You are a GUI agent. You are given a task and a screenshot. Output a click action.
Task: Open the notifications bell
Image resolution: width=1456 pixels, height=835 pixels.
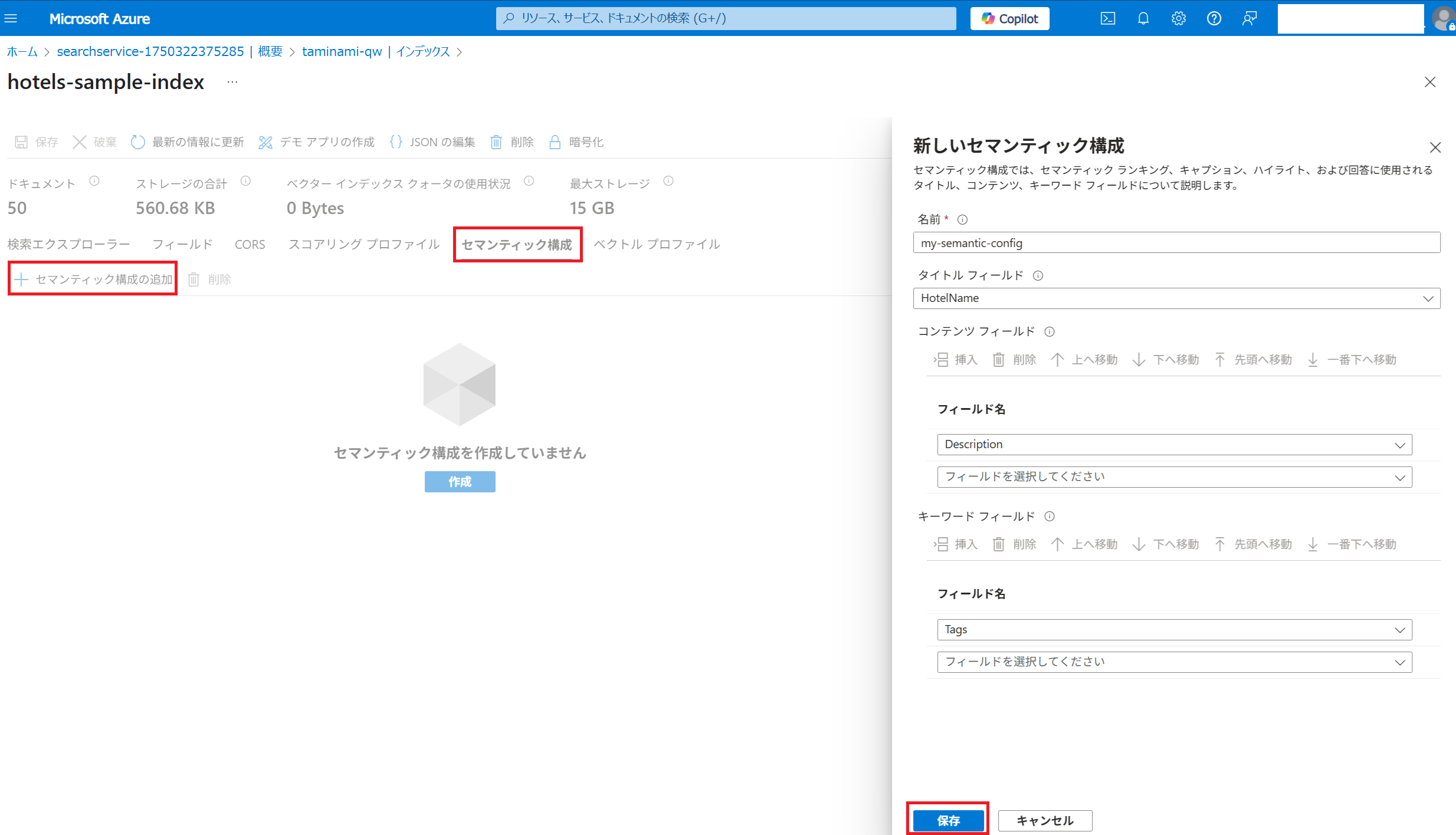1143,18
